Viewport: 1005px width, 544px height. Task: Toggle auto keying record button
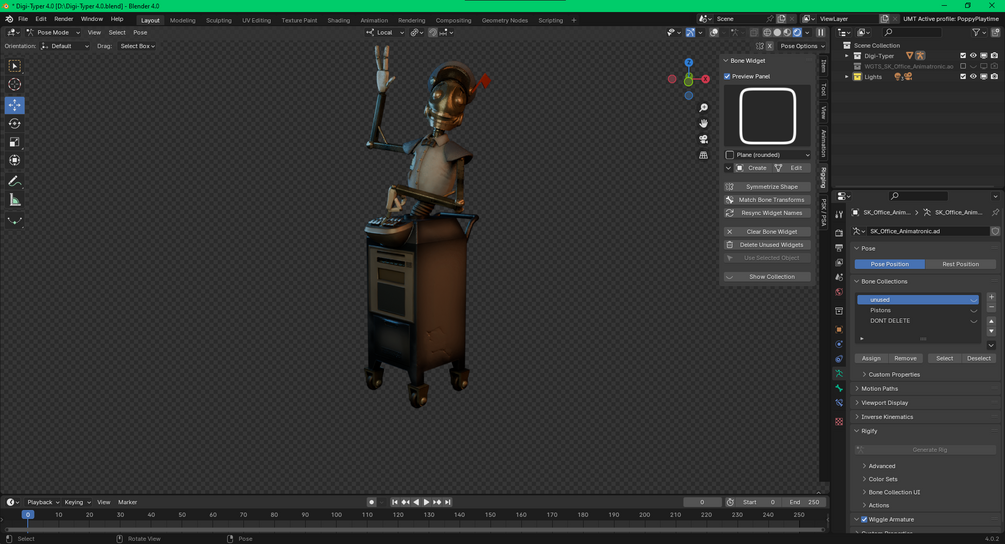[371, 502]
